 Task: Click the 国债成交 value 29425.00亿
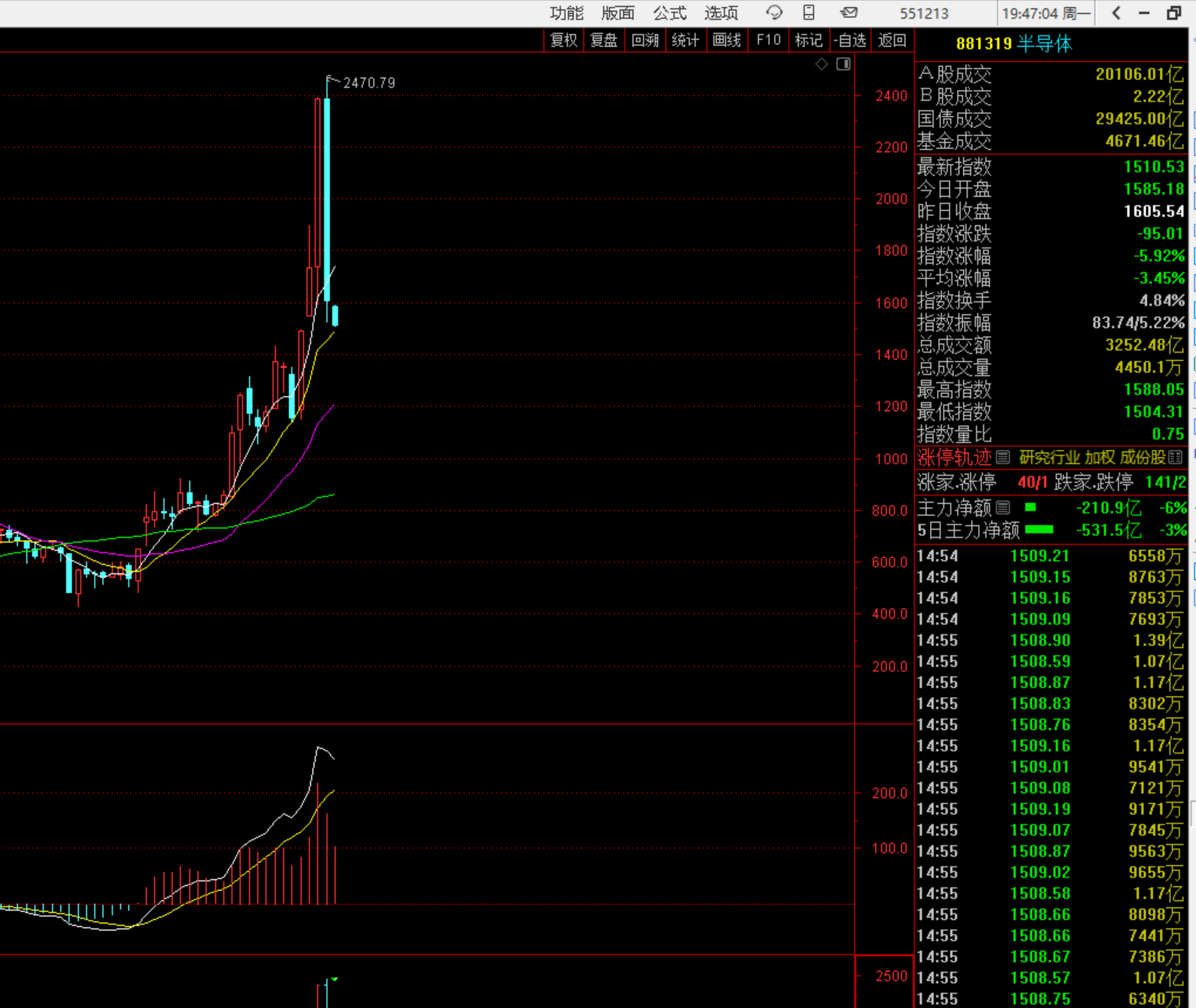pos(1140,119)
